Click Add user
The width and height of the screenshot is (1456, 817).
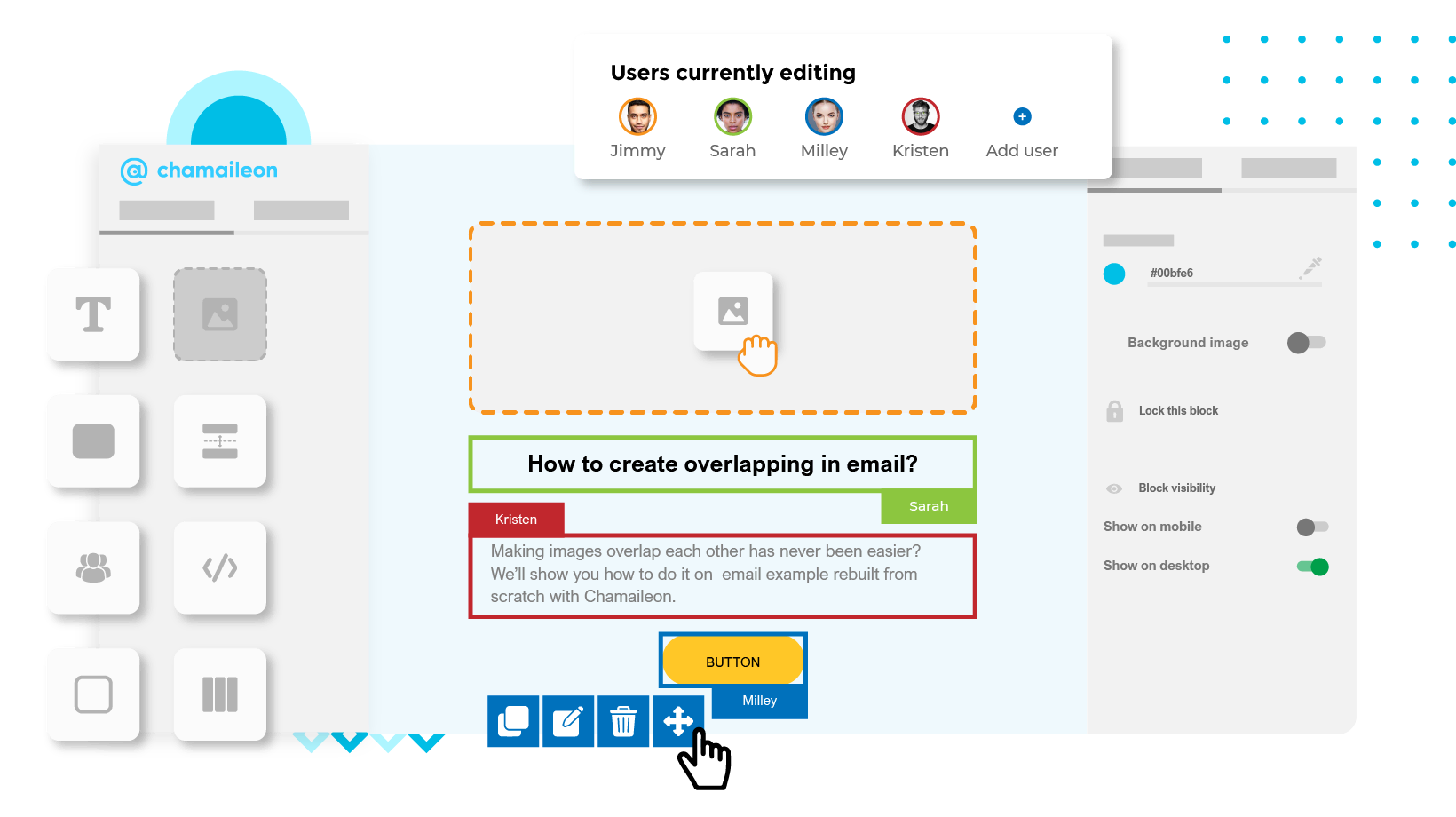point(1021,116)
